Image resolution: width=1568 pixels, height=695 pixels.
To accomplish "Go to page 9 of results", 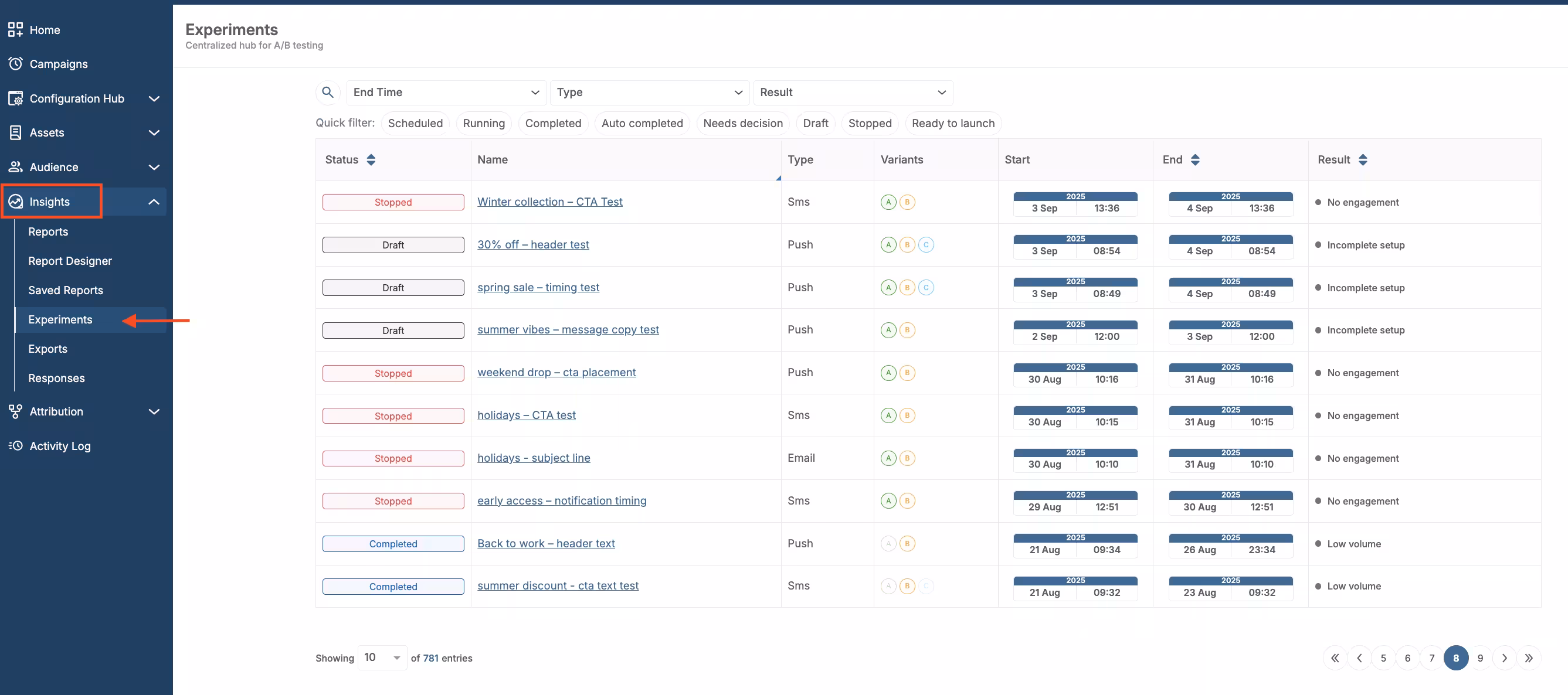I will coord(1479,658).
